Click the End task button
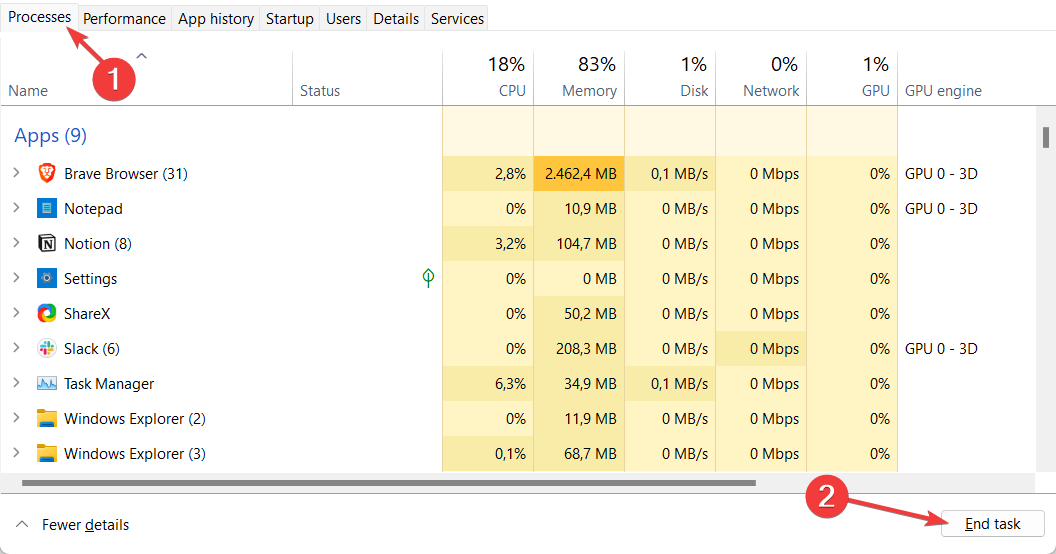 point(992,524)
